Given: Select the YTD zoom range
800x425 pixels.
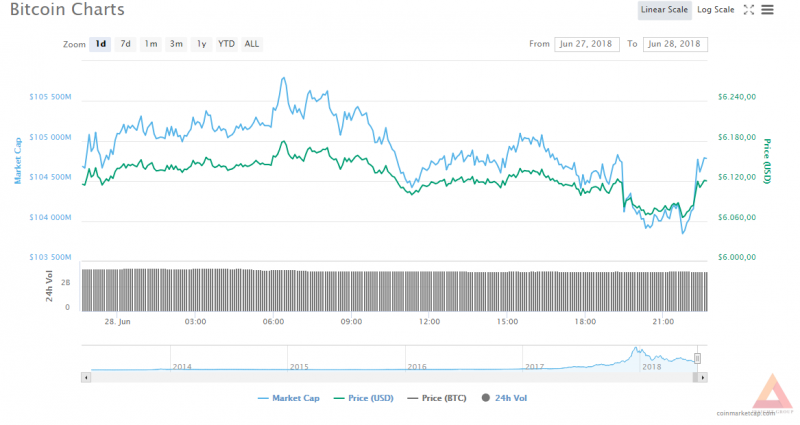Looking at the screenshot, I should pos(227,44).
